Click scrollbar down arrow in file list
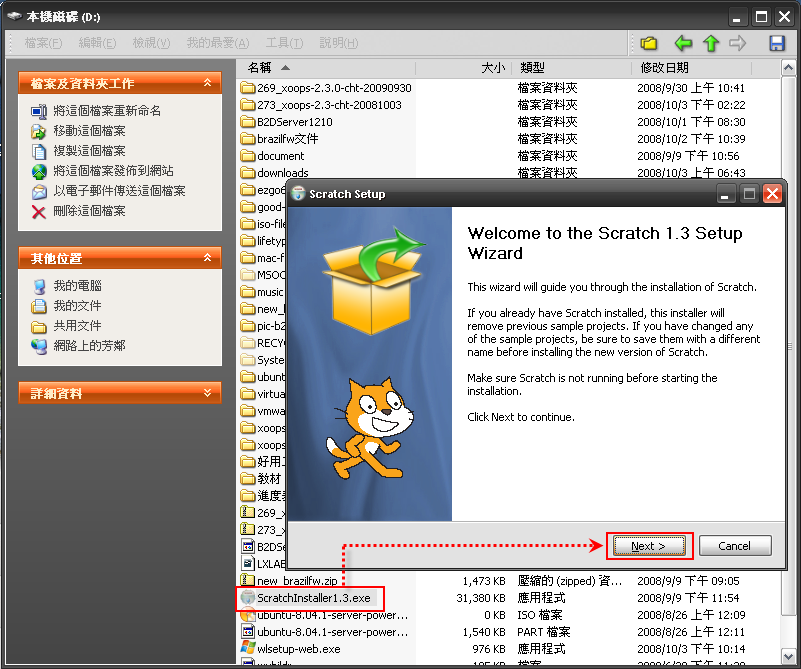The image size is (801, 669). [788, 656]
